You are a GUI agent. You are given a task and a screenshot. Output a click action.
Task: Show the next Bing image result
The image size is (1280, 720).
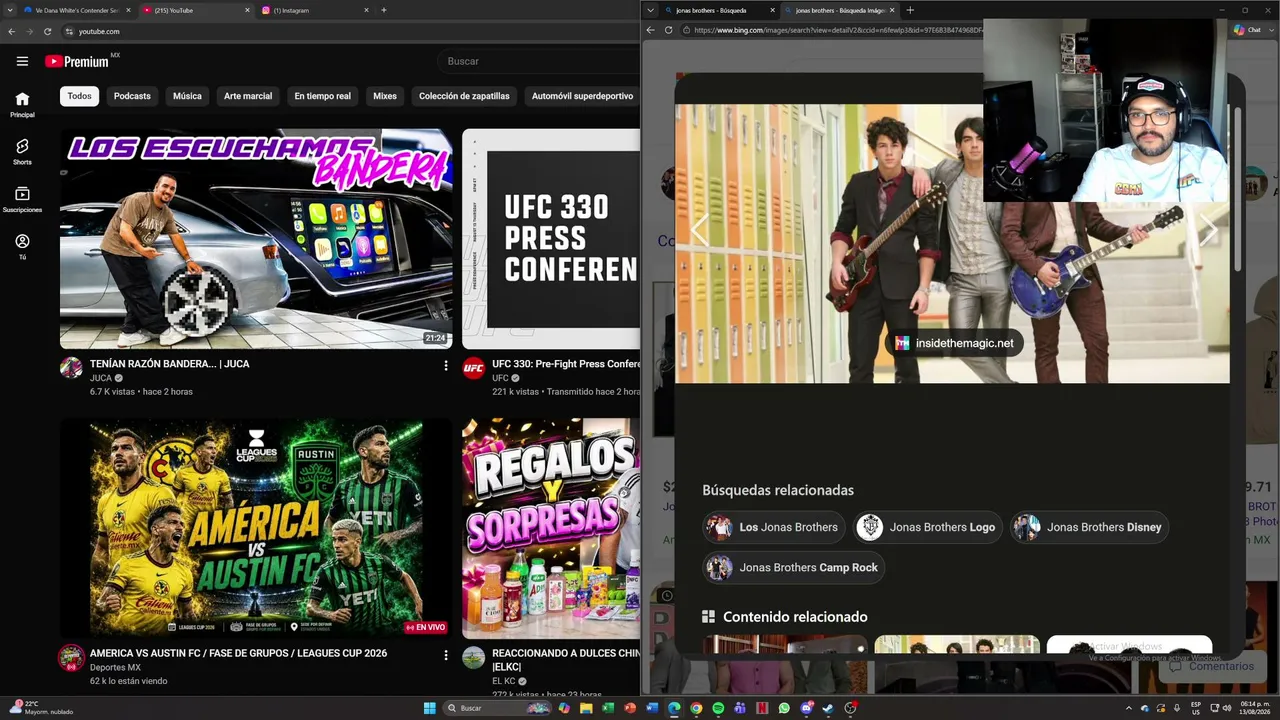click(1209, 231)
